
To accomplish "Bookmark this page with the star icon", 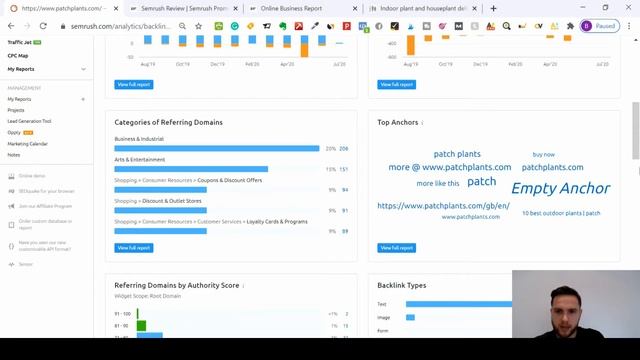I will coord(198,26).
